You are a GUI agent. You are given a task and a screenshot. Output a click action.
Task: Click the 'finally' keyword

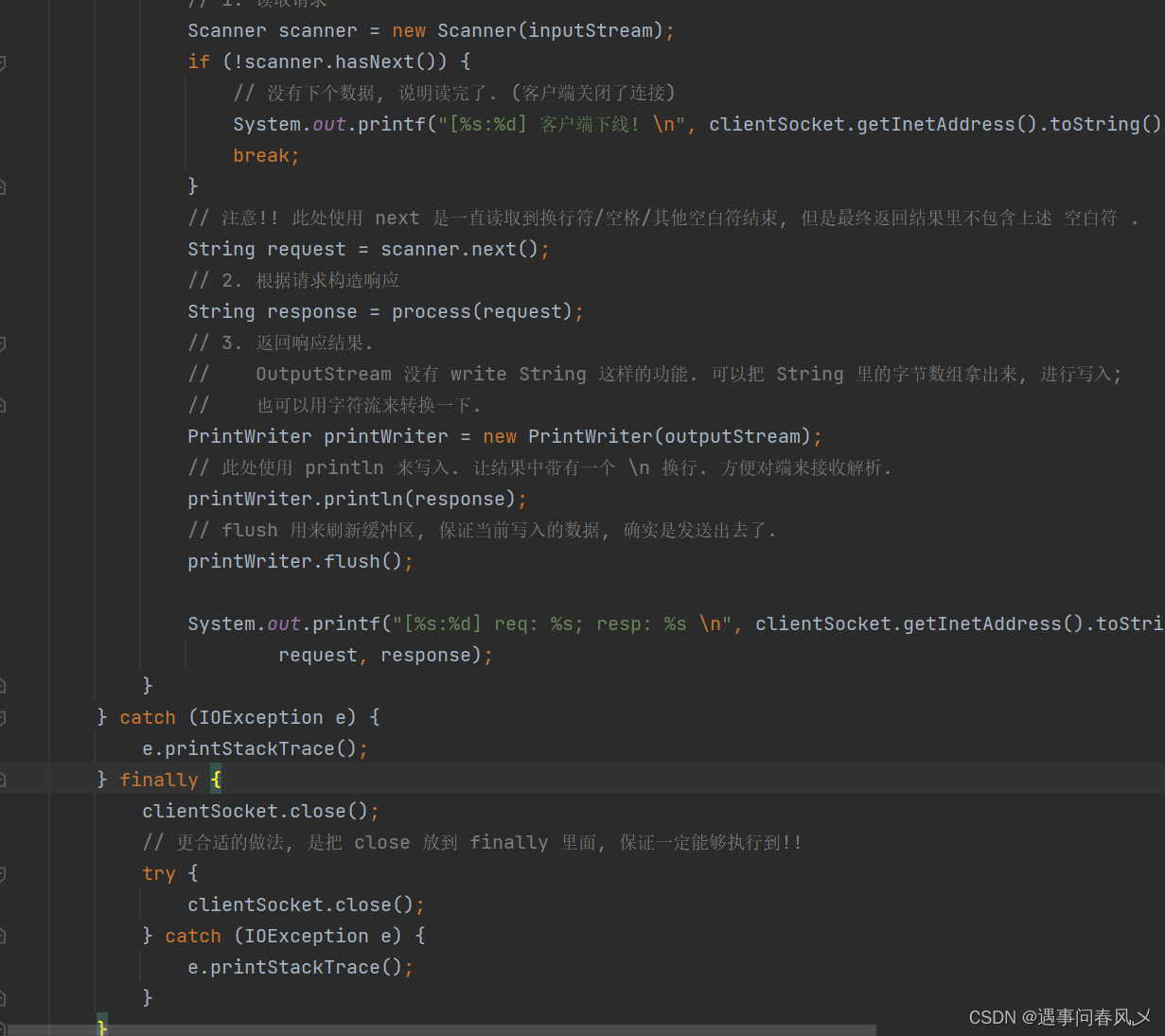pos(159,781)
